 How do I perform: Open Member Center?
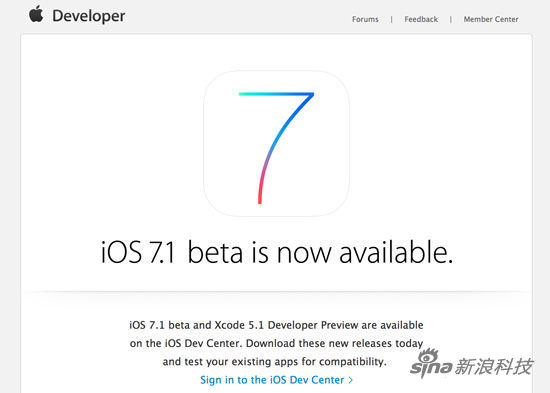(491, 19)
